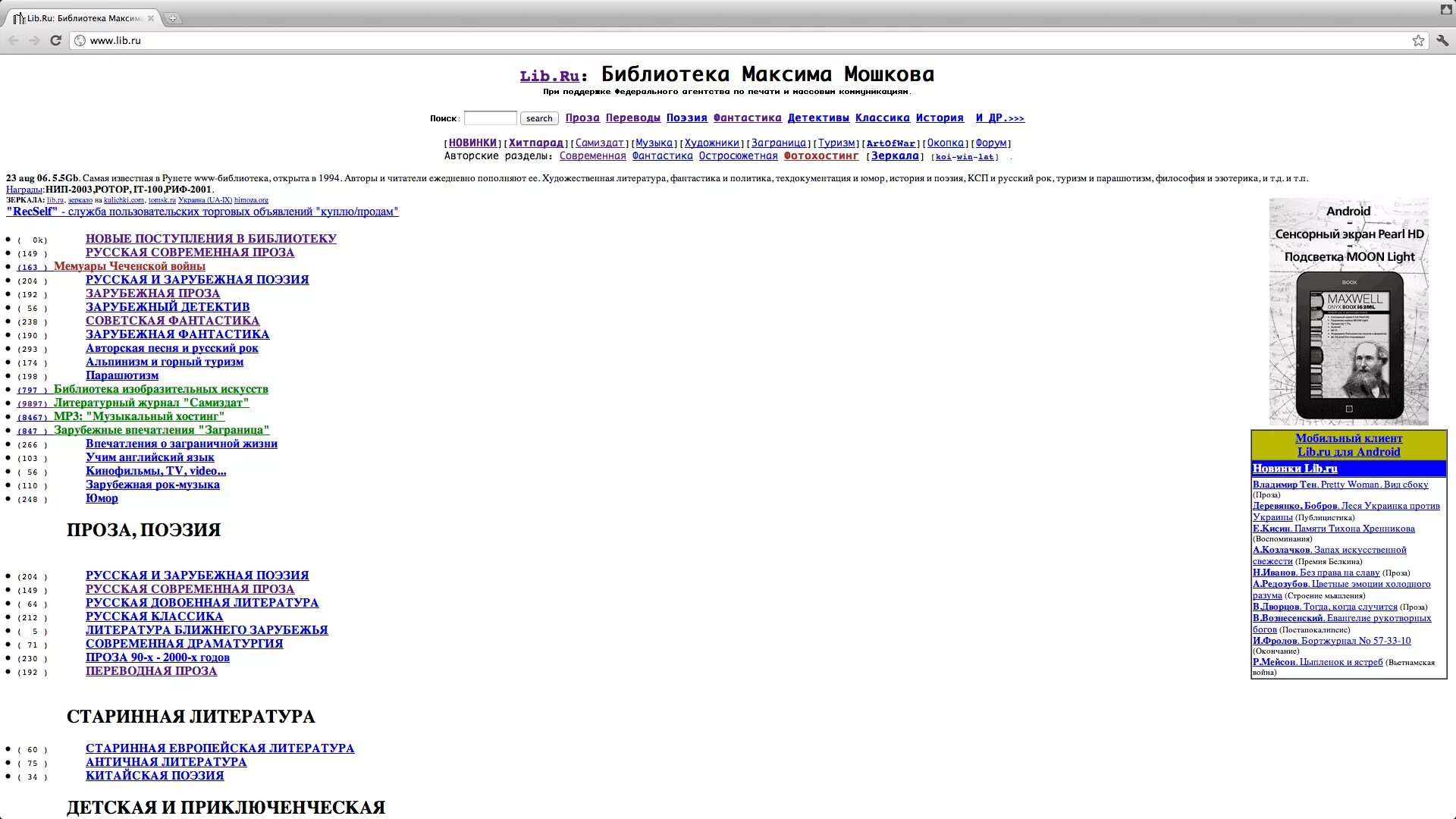The image size is (1456, 819).
Task: Open the Художники bracket link
Action: (x=712, y=143)
